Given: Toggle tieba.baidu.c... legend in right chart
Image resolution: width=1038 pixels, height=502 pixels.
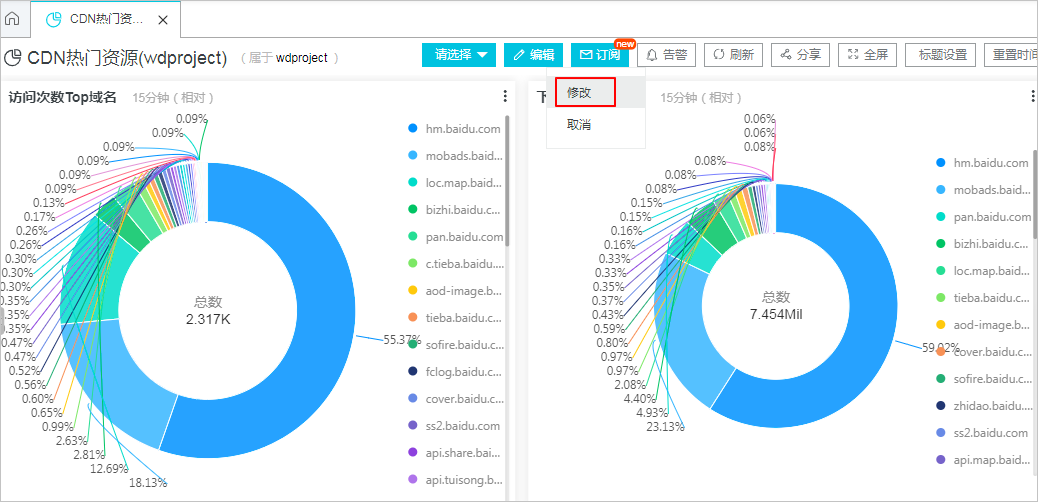Looking at the screenshot, I should coord(984,297).
